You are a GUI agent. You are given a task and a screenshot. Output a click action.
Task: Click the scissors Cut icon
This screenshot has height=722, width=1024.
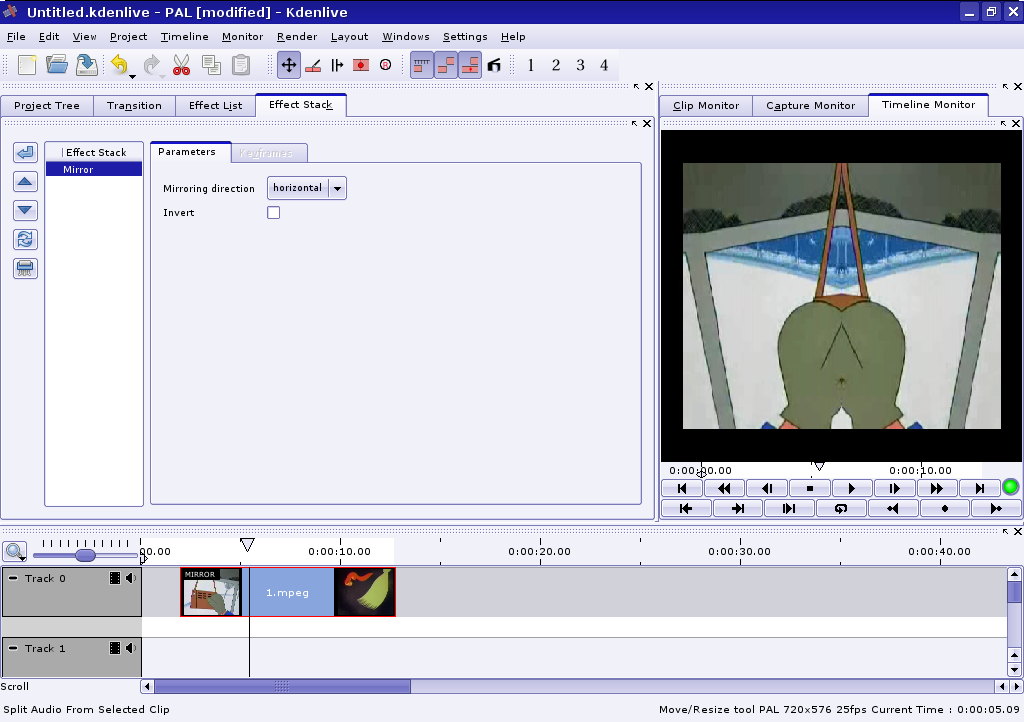[181, 65]
